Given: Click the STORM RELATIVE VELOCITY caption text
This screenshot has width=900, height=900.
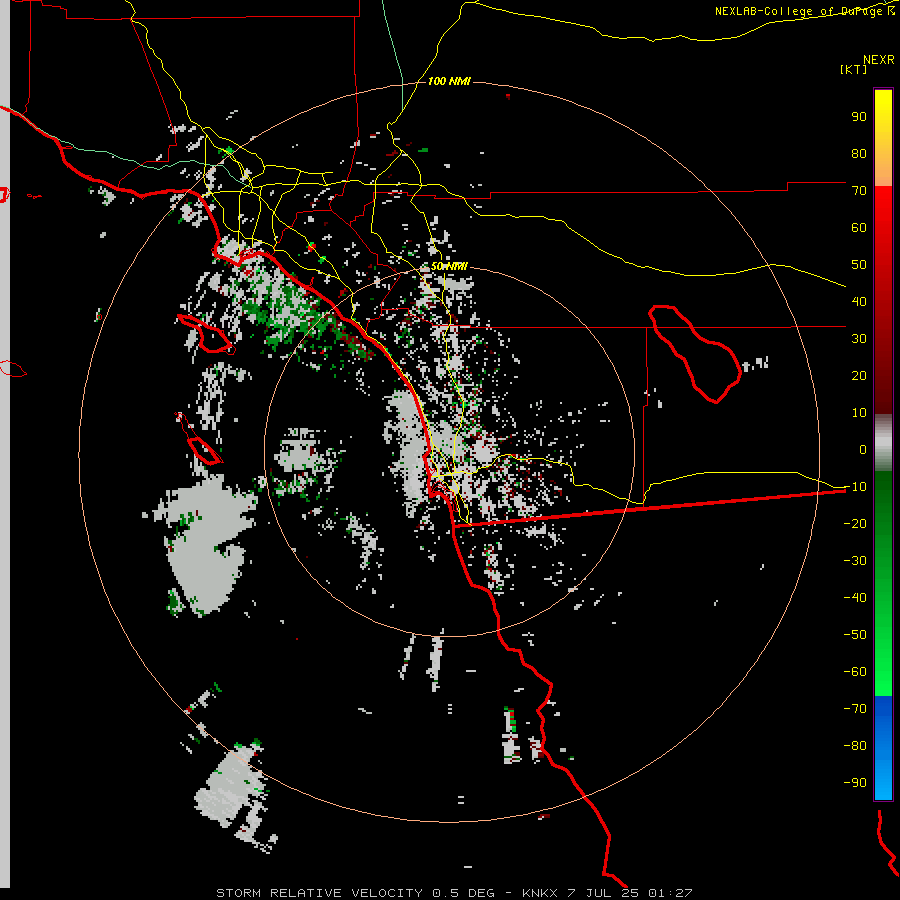Looking at the screenshot, I should pyautogui.click(x=320, y=893).
